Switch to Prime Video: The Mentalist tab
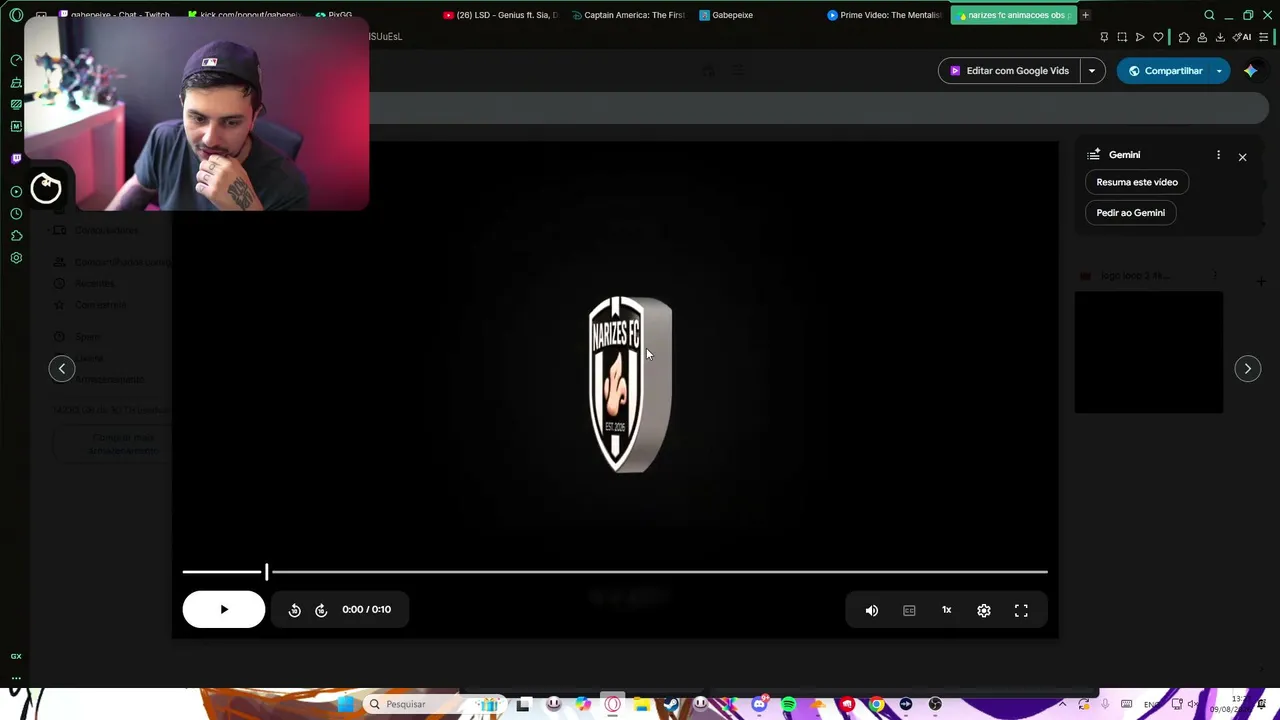 [x=885, y=15]
